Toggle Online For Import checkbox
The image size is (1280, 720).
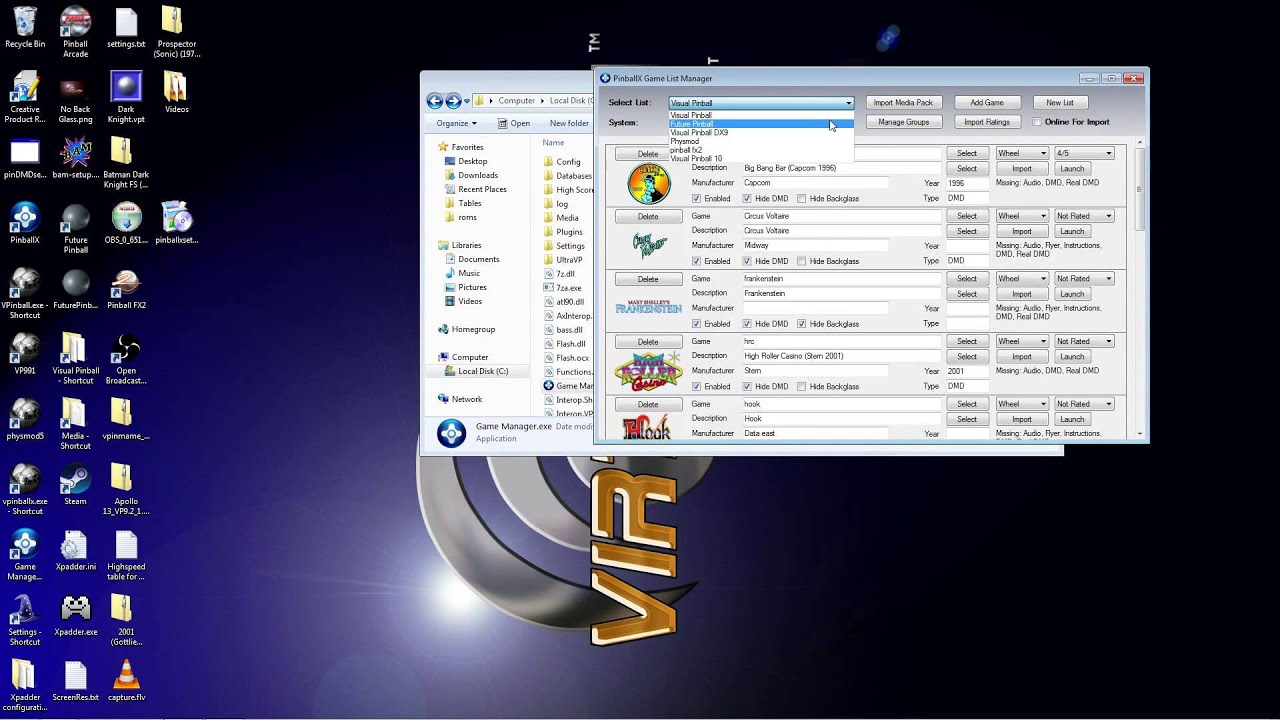tap(1037, 122)
